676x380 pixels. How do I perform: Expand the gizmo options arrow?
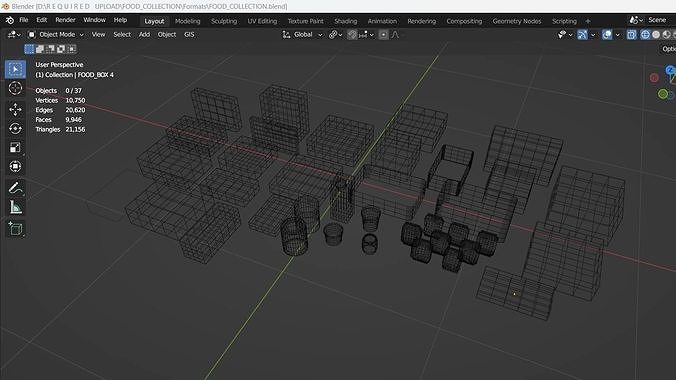coord(593,35)
